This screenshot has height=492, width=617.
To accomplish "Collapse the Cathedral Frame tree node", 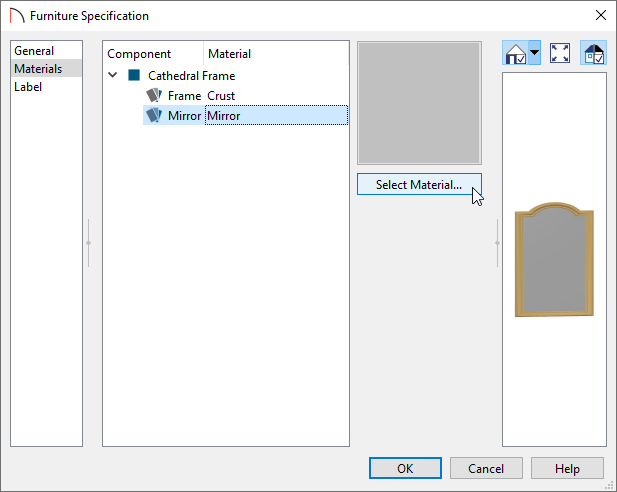I will (113, 75).
